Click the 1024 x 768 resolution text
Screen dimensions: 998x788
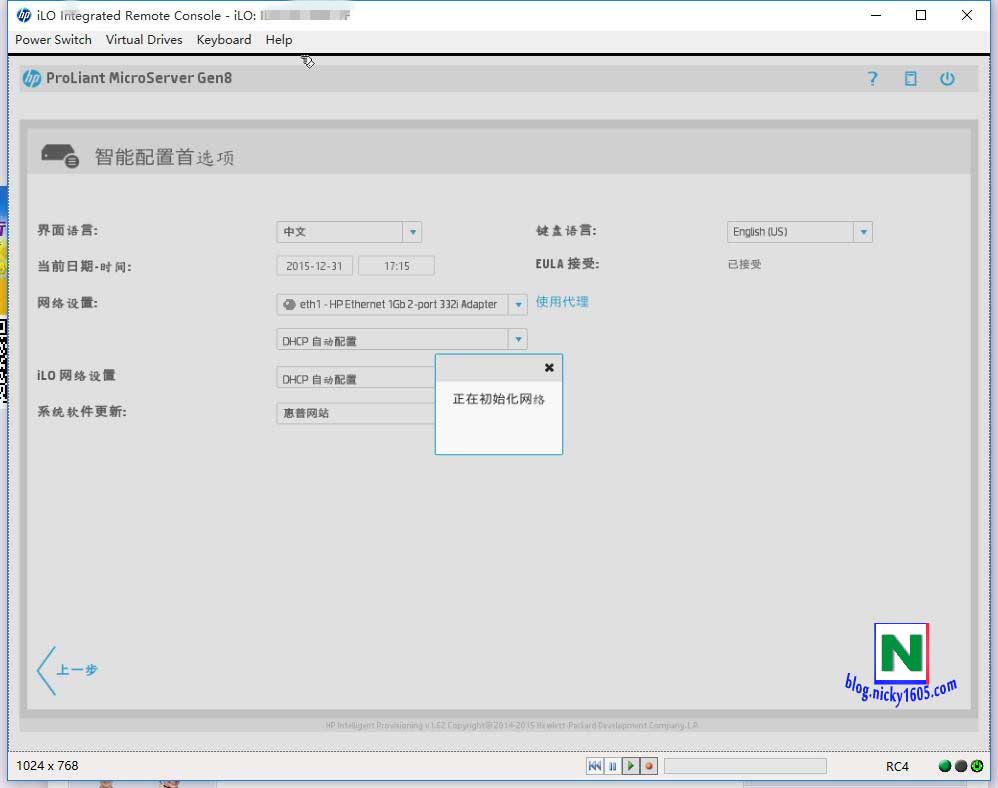click(x=47, y=766)
